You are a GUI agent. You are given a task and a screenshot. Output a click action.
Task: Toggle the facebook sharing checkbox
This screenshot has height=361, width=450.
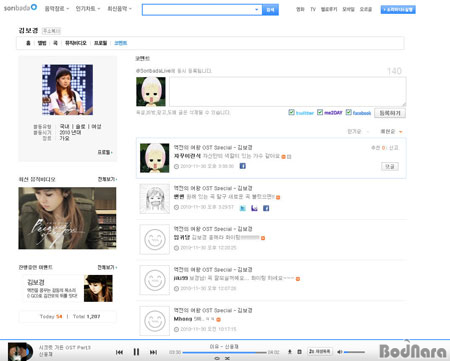click(x=349, y=112)
